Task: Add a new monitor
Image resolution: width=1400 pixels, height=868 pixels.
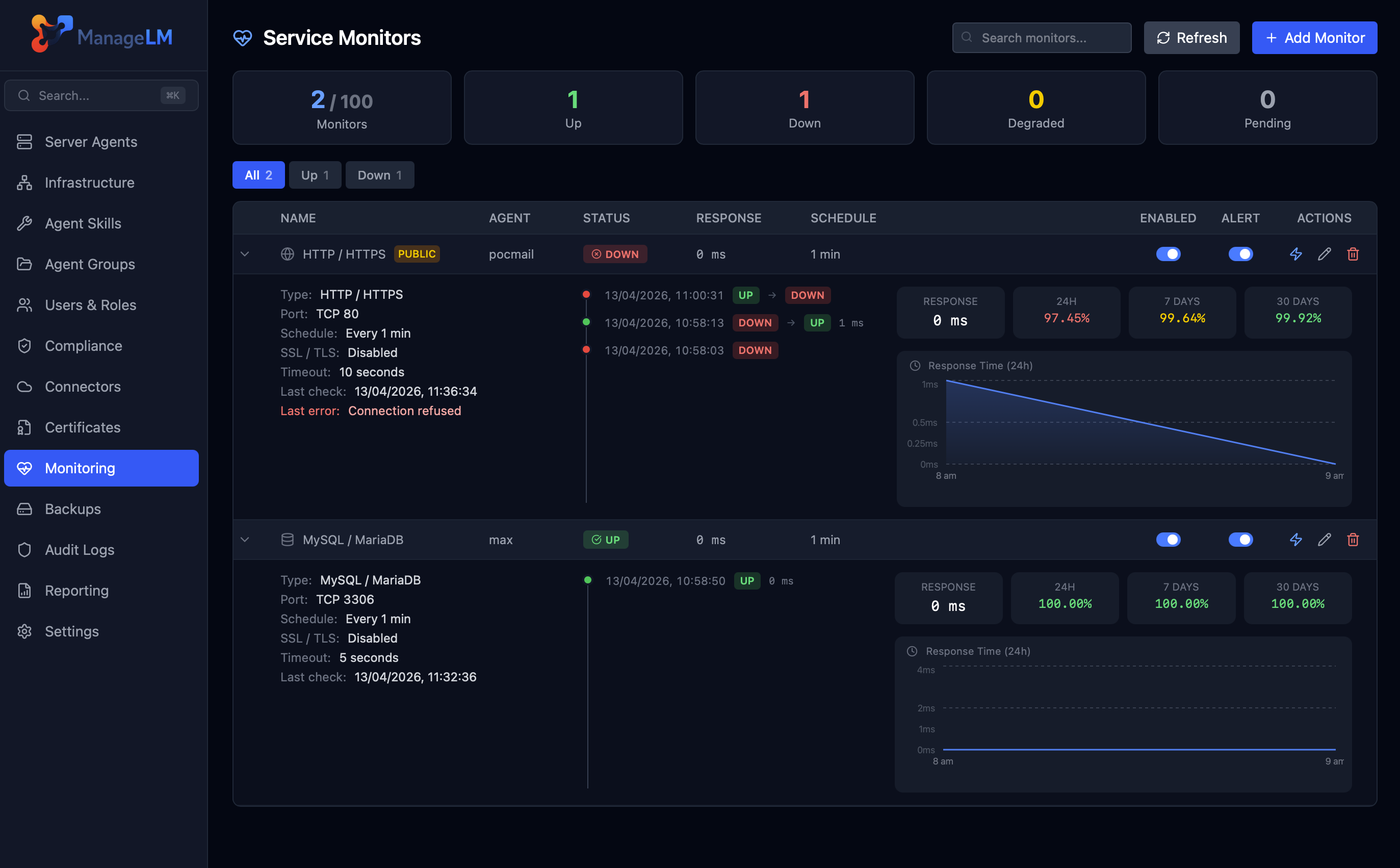Action: pos(1314,37)
